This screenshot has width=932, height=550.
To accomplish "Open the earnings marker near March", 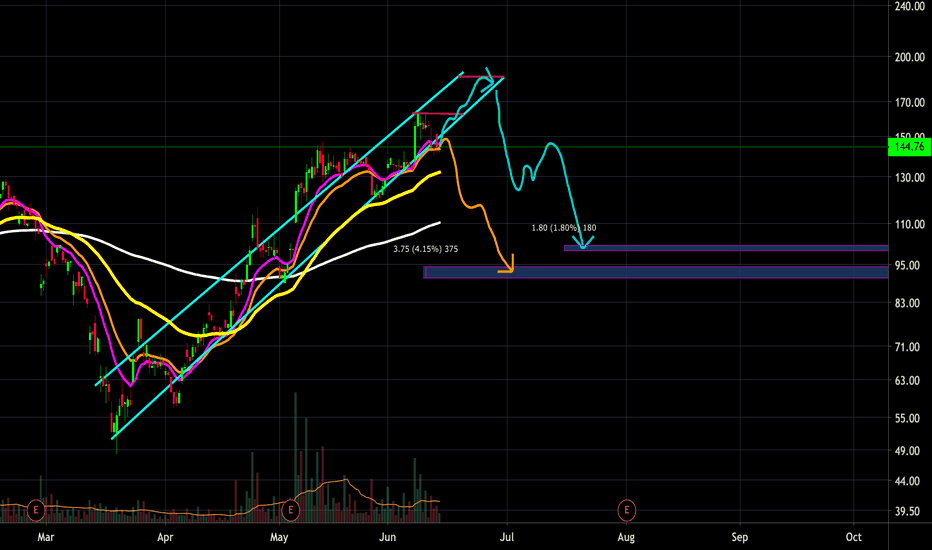I will (36, 510).
